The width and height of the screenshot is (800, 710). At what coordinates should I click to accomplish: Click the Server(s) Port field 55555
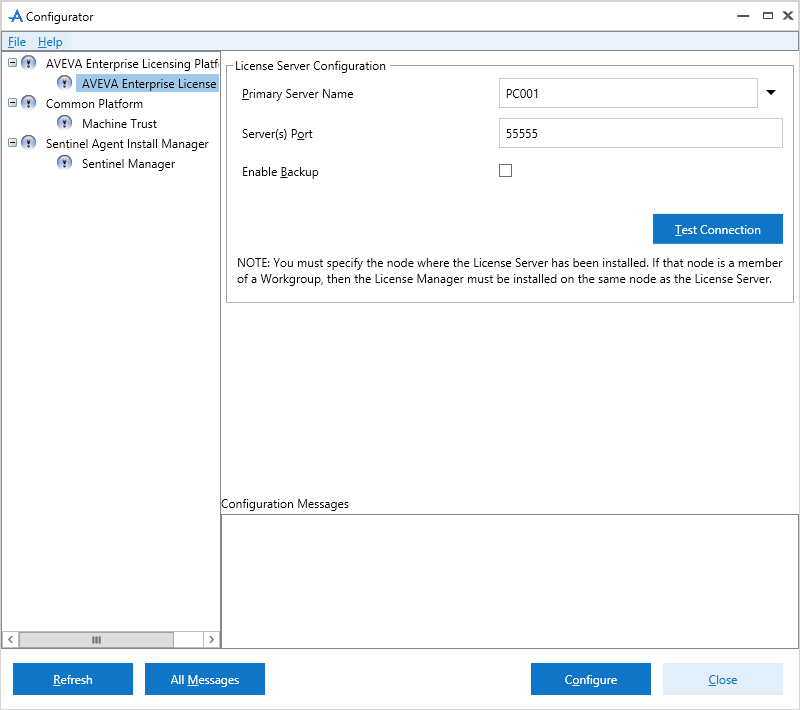tap(640, 133)
